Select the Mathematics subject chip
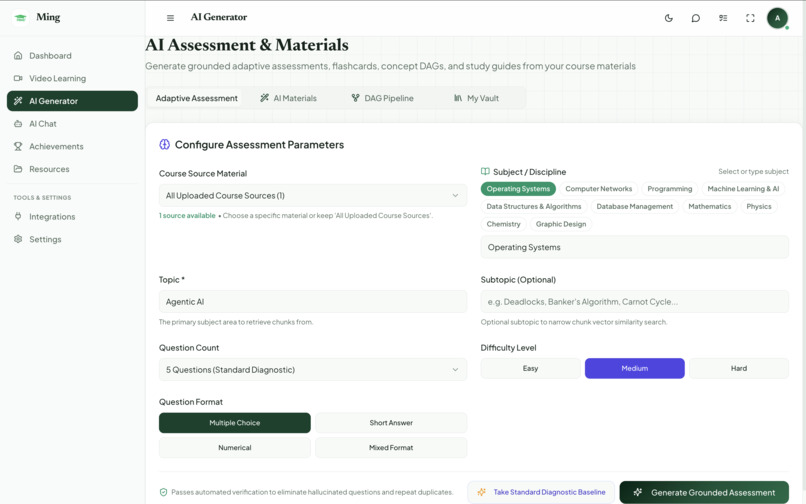 709,206
